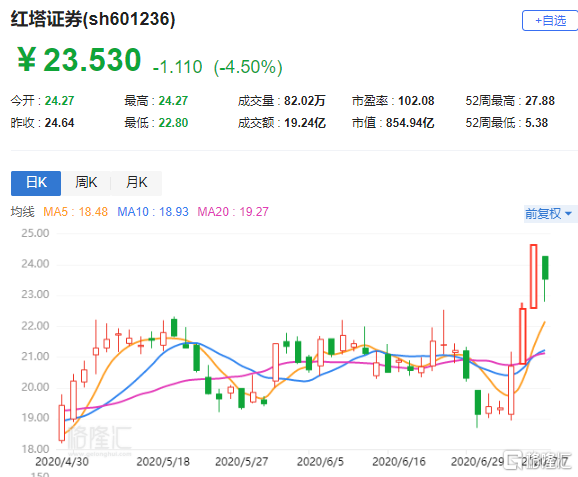Click the MA5 : 18.48 indicator label
Viewport: 578px width, 477px height.
[x=75, y=212]
